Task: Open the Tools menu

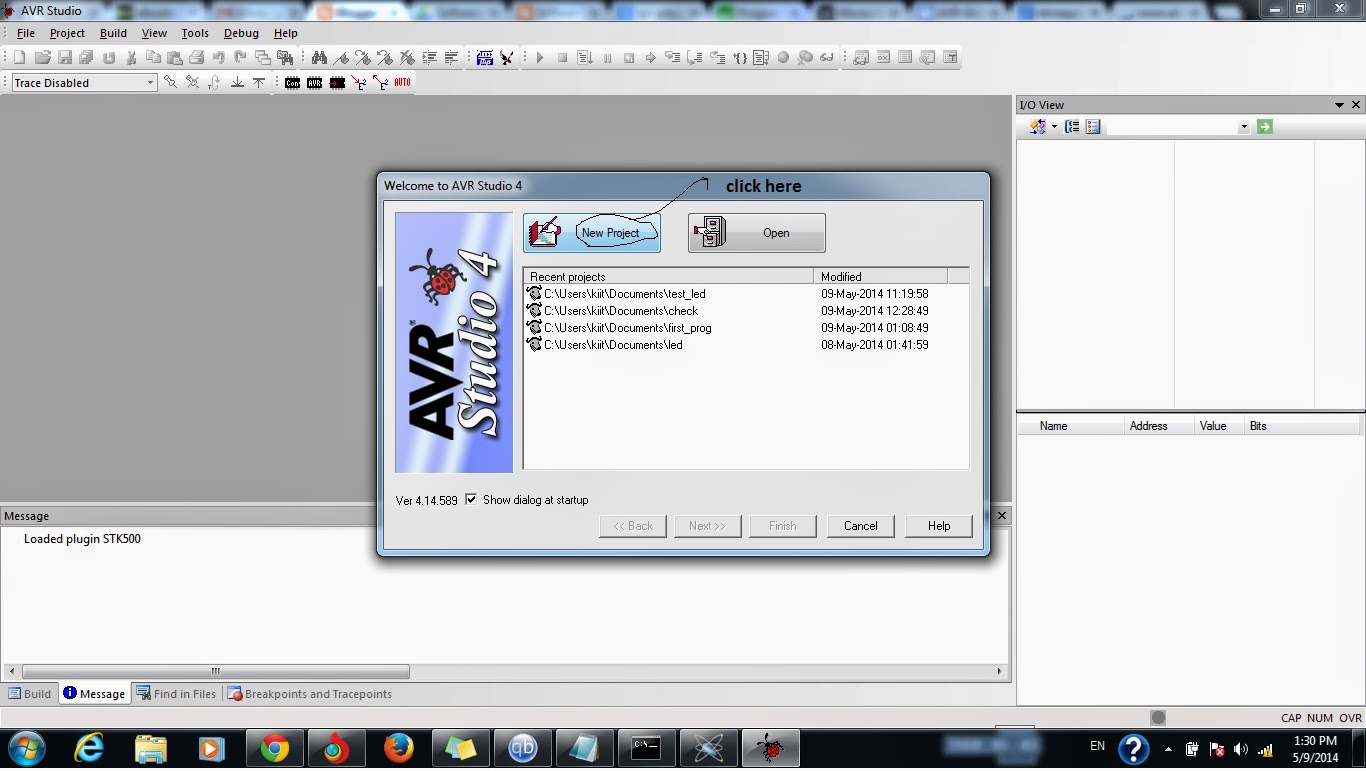Action: point(195,33)
